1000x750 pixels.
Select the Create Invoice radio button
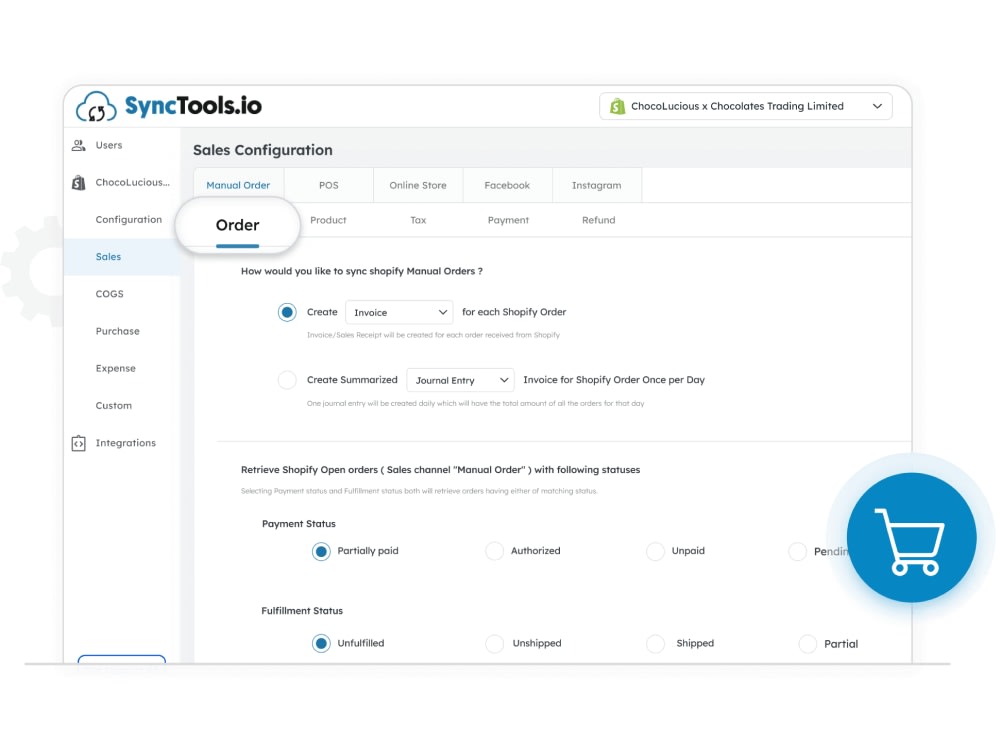[x=287, y=312]
